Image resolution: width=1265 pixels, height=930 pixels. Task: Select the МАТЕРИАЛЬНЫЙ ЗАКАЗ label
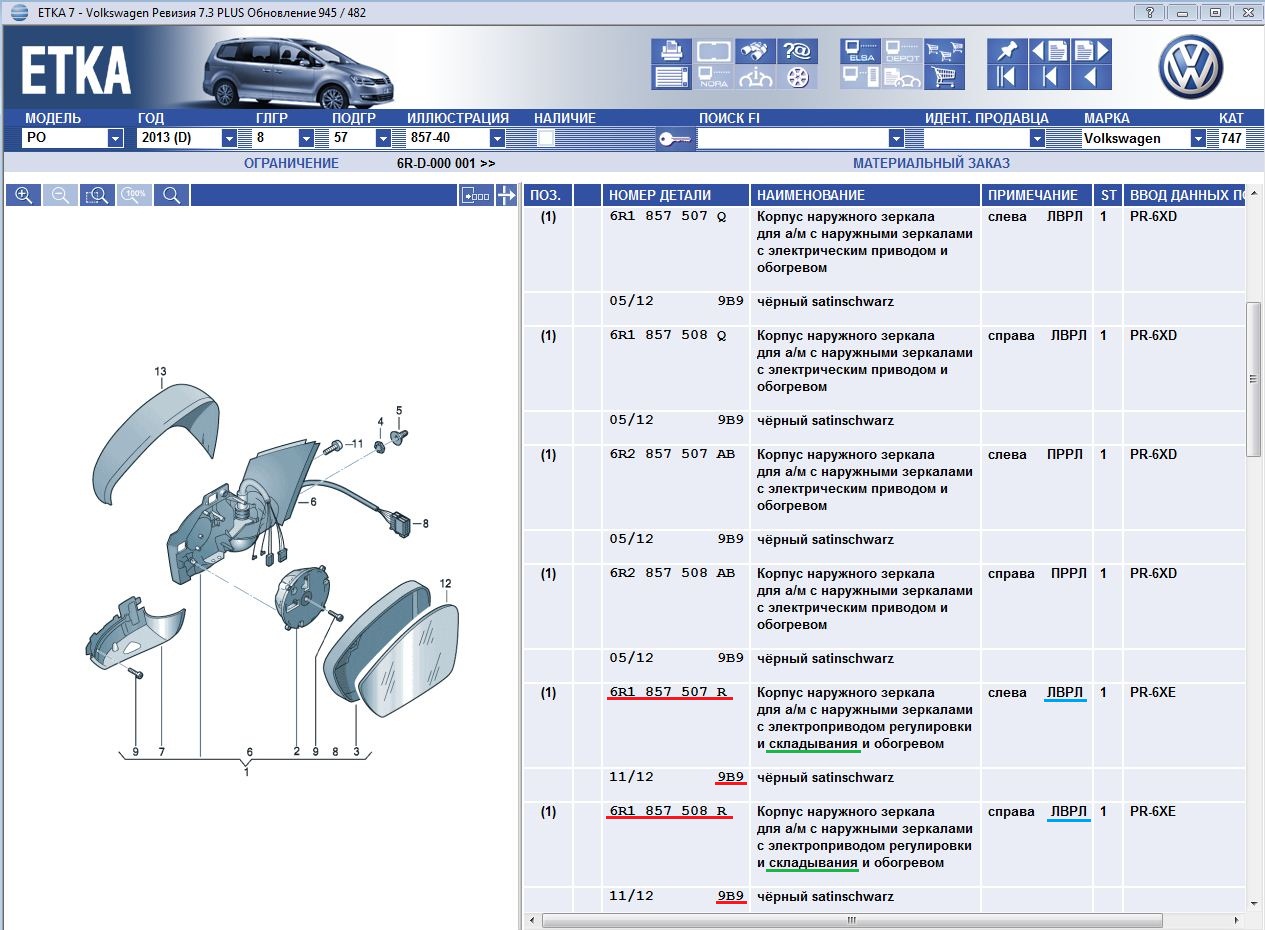coord(931,163)
